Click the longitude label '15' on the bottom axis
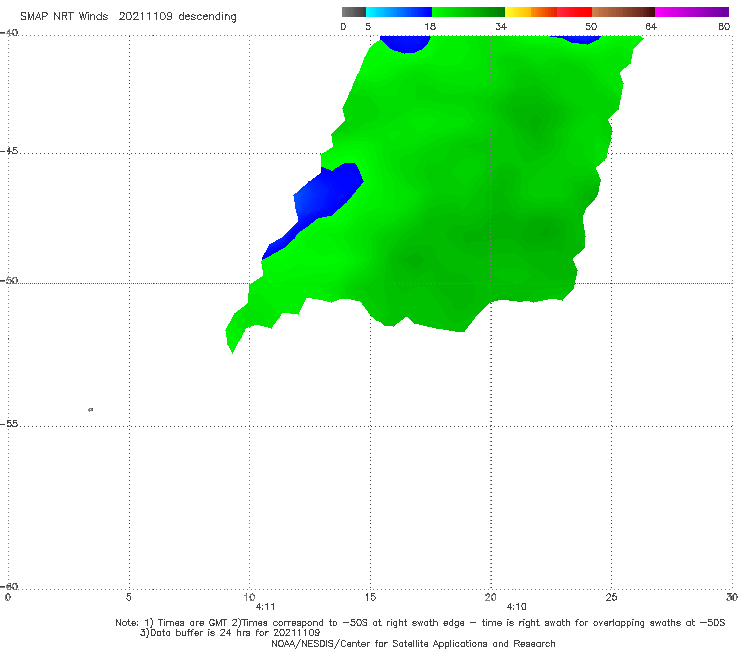 coord(370,597)
